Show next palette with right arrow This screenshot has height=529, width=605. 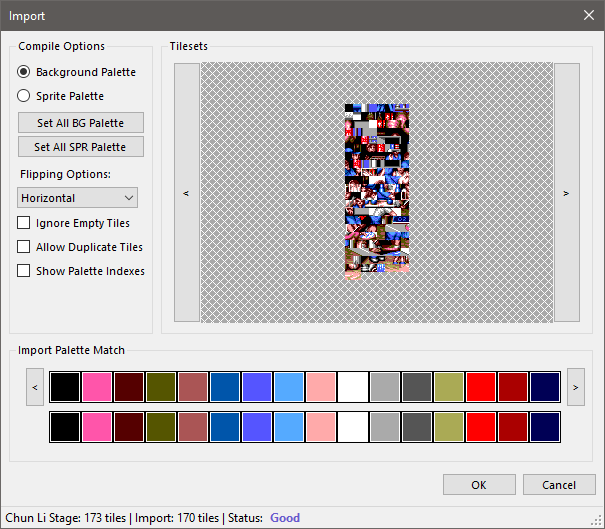(x=576, y=387)
